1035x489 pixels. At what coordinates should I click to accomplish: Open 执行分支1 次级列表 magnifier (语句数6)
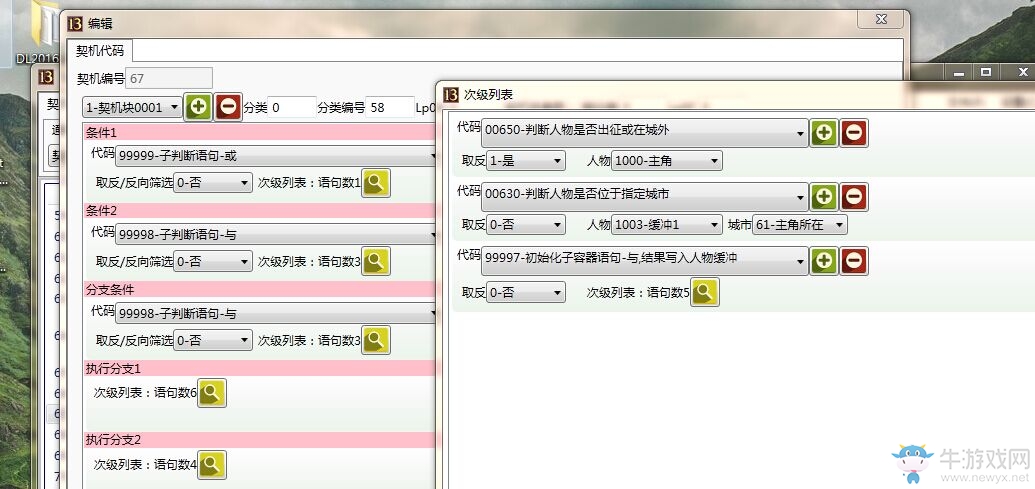212,393
